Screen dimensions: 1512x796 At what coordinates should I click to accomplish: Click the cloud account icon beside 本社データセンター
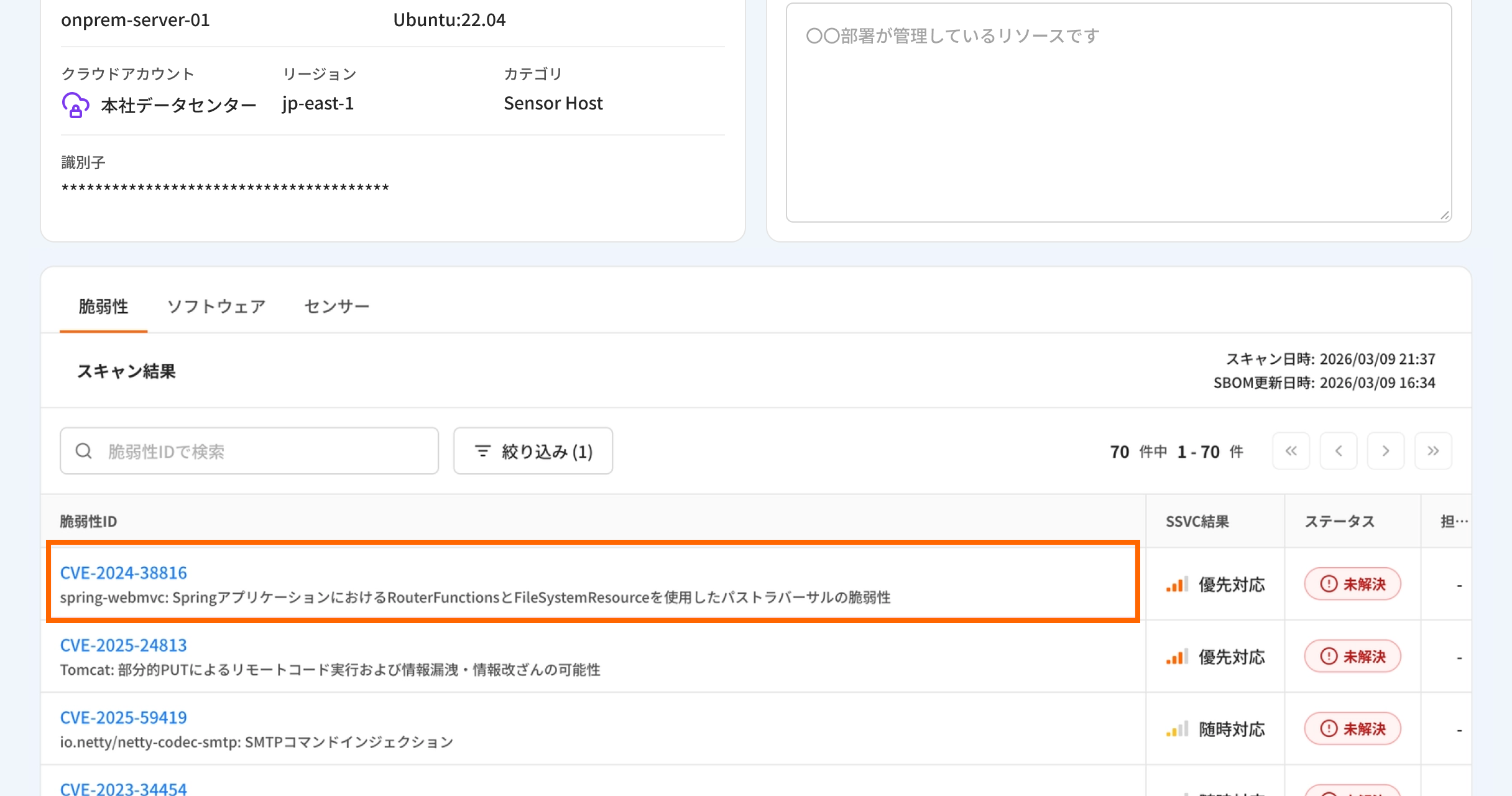tap(75, 104)
